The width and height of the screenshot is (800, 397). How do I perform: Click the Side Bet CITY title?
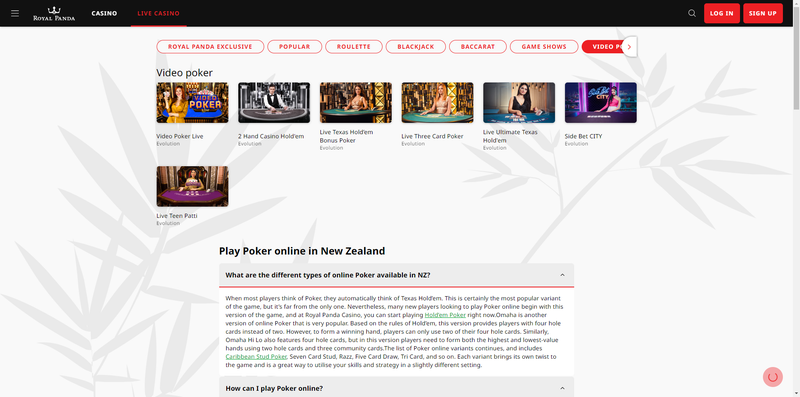tap(583, 136)
